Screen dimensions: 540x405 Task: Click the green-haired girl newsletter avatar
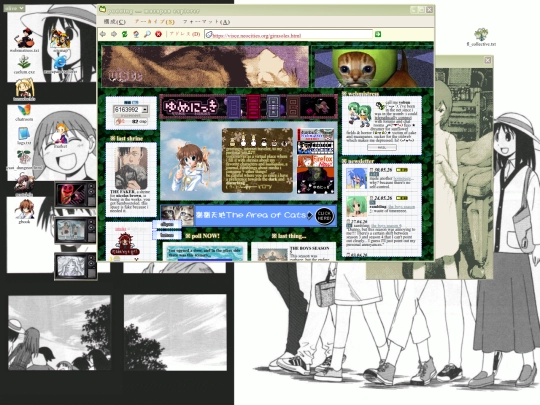[x=356, y=206]
